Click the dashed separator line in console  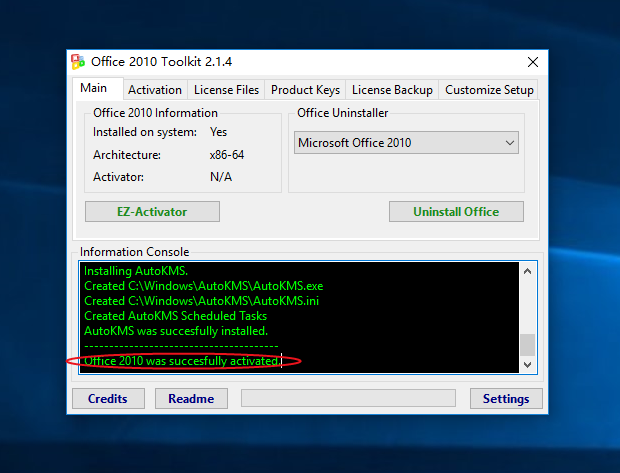coord(181,346)
